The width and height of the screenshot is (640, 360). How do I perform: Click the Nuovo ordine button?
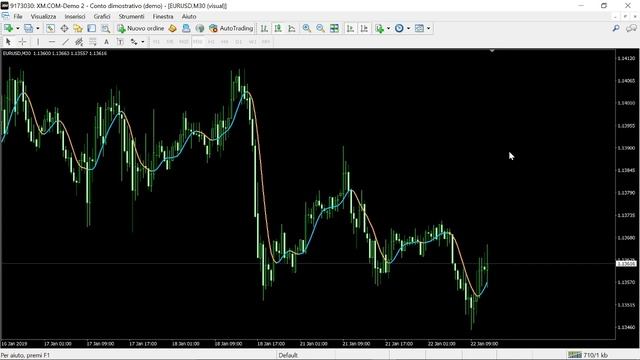click(140, 28)
